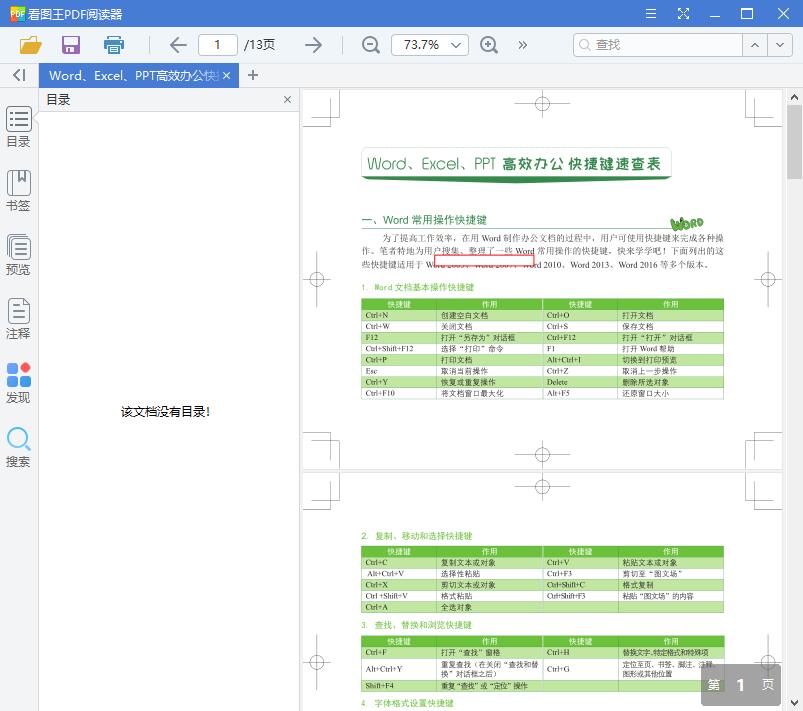
Task: Go to the next page with forward arrow
Action: click(313, 45)
